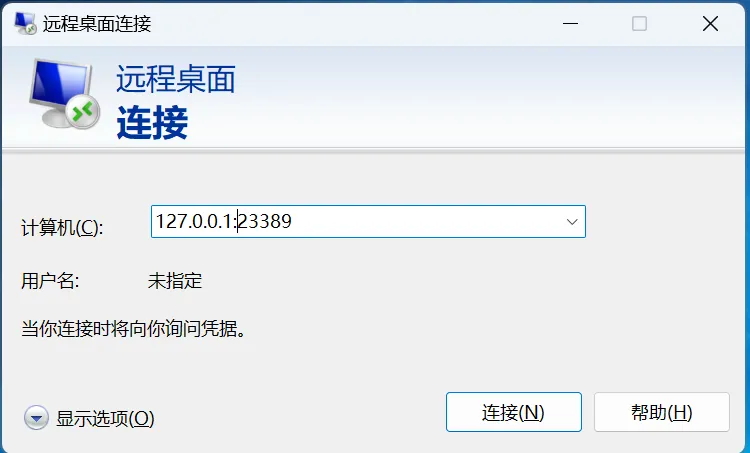Click the bold 连接 banner text
Image resolution: width=750 pixels, height=453 pixels.
pyautogui.click(x=152, y=123)
